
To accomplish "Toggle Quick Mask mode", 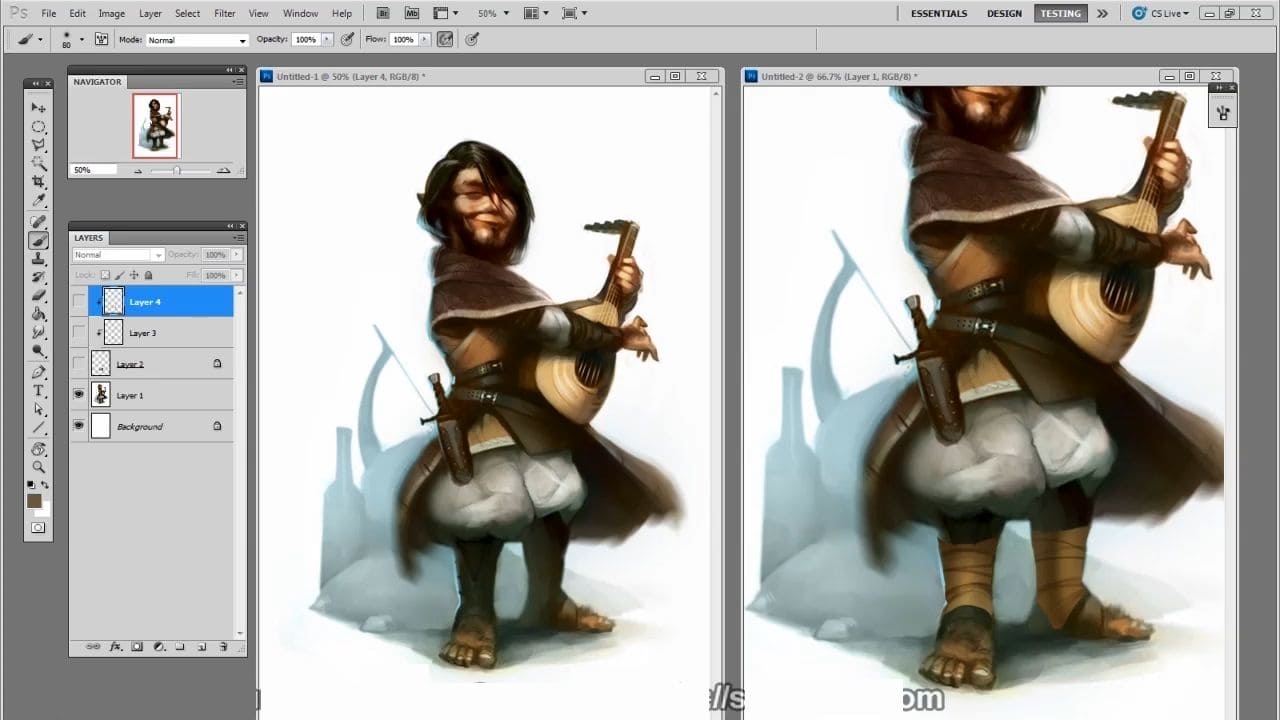I will 39,527.
